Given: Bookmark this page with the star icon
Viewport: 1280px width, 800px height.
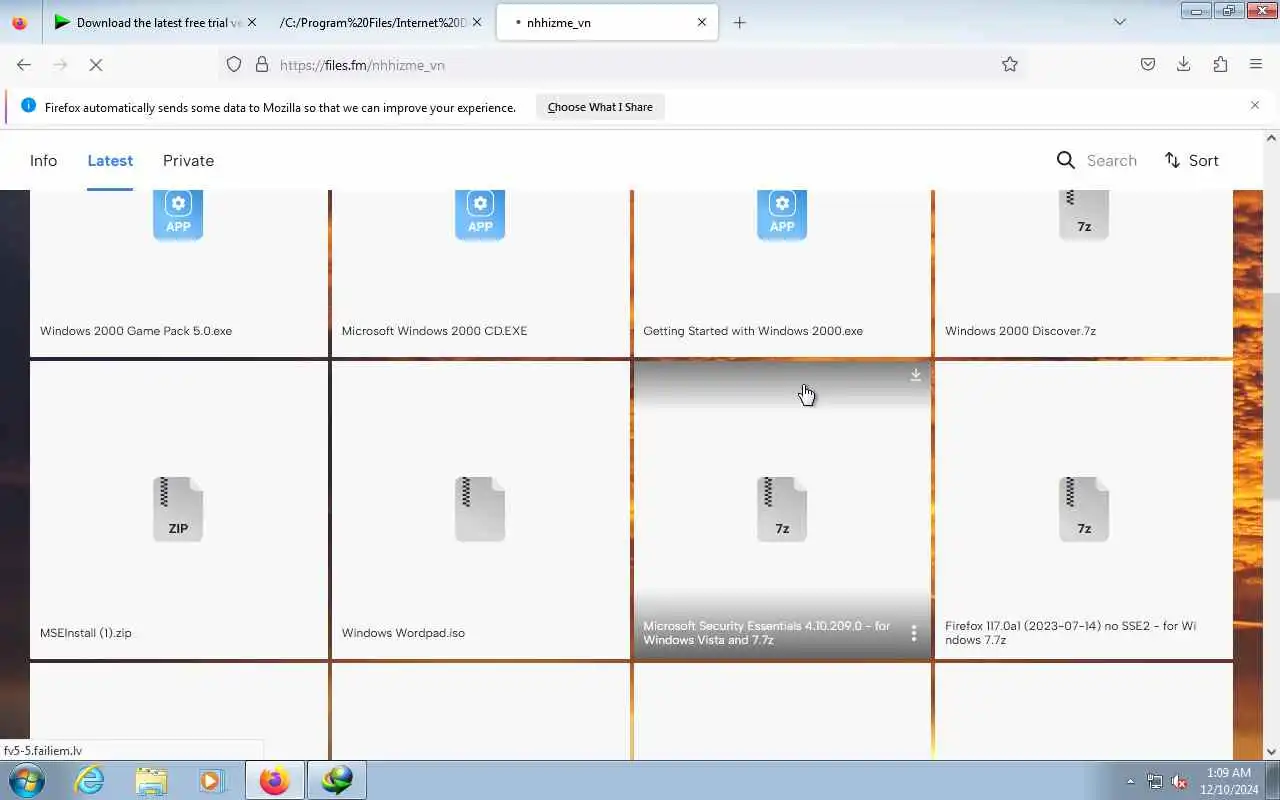Looking at the screenshot, I should tap(1010, 65).
